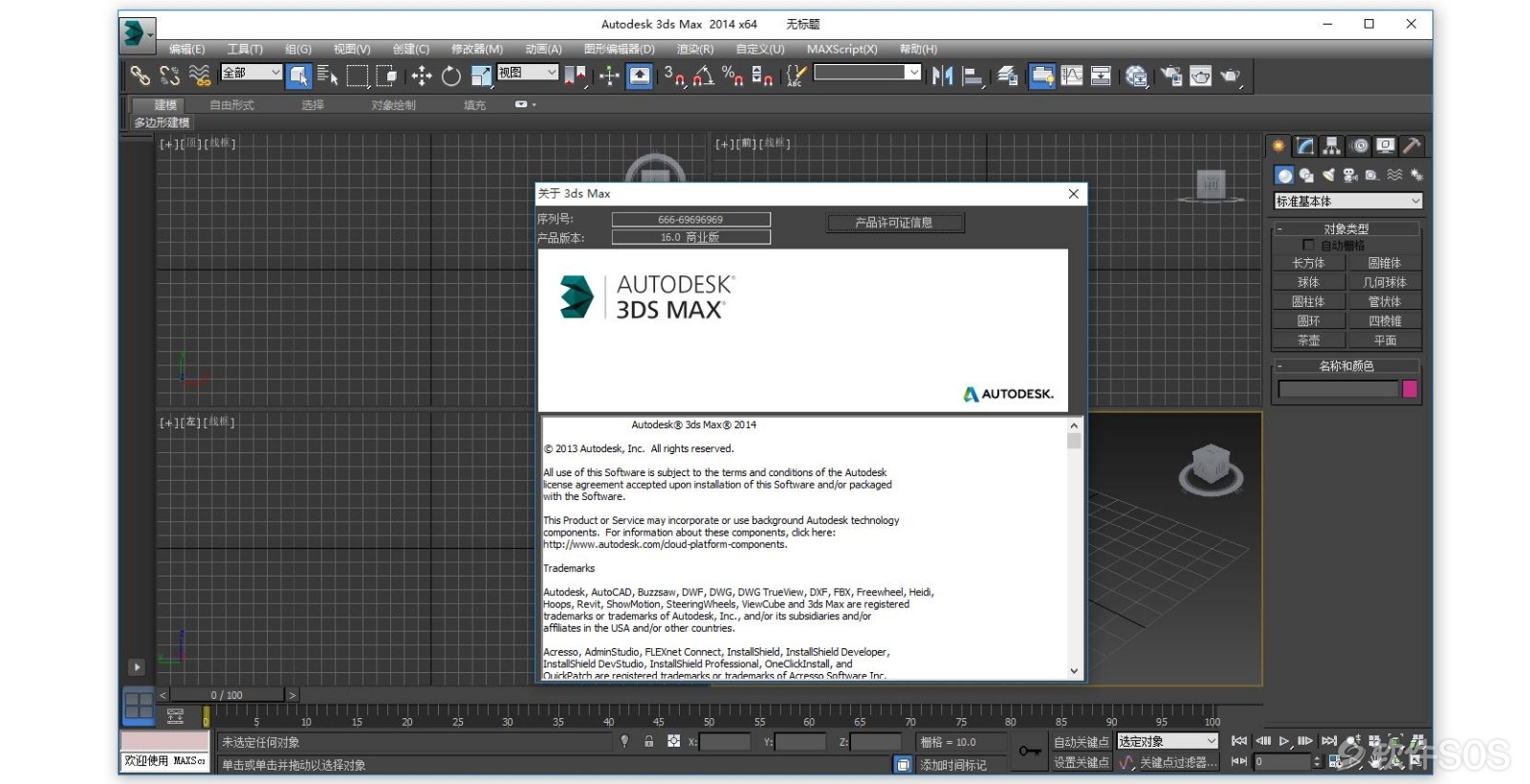This screenshot has height=784, width=1530.
Task: Collapse the 对象类型 rollout
Action: pyautogui.click(x=1346, y=229)
